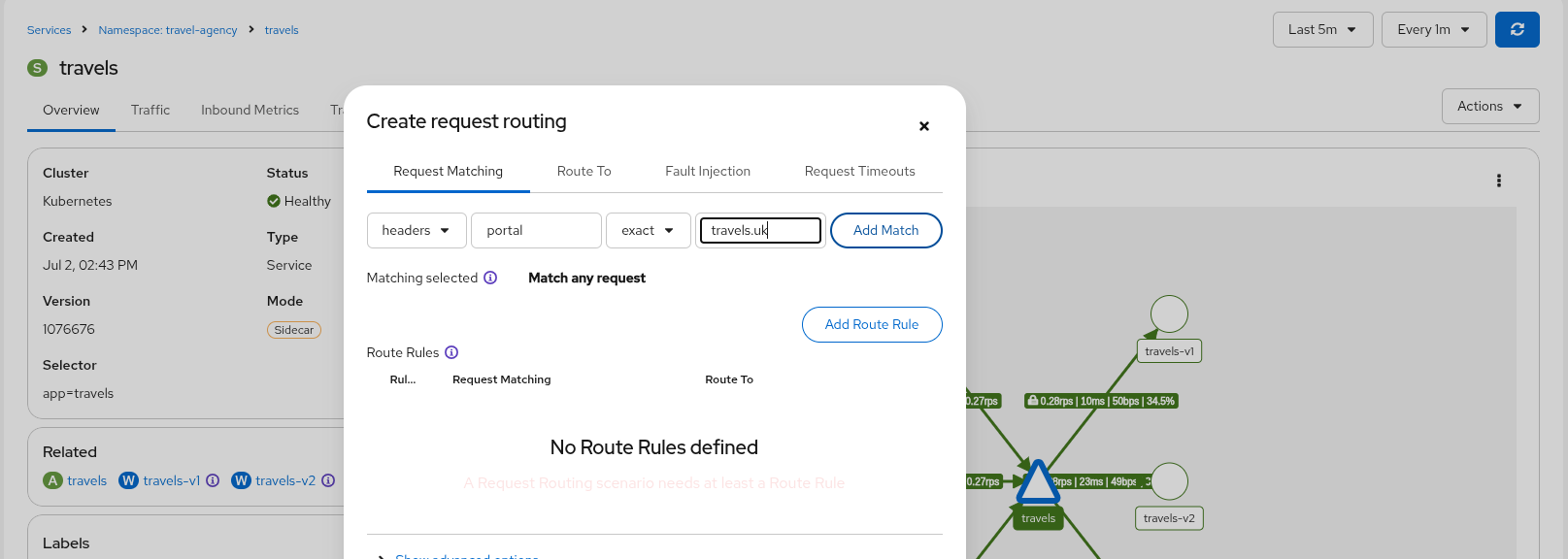Click the Sidecar mode badge
The image size is (1568, 559).
(x=294, y=330)
